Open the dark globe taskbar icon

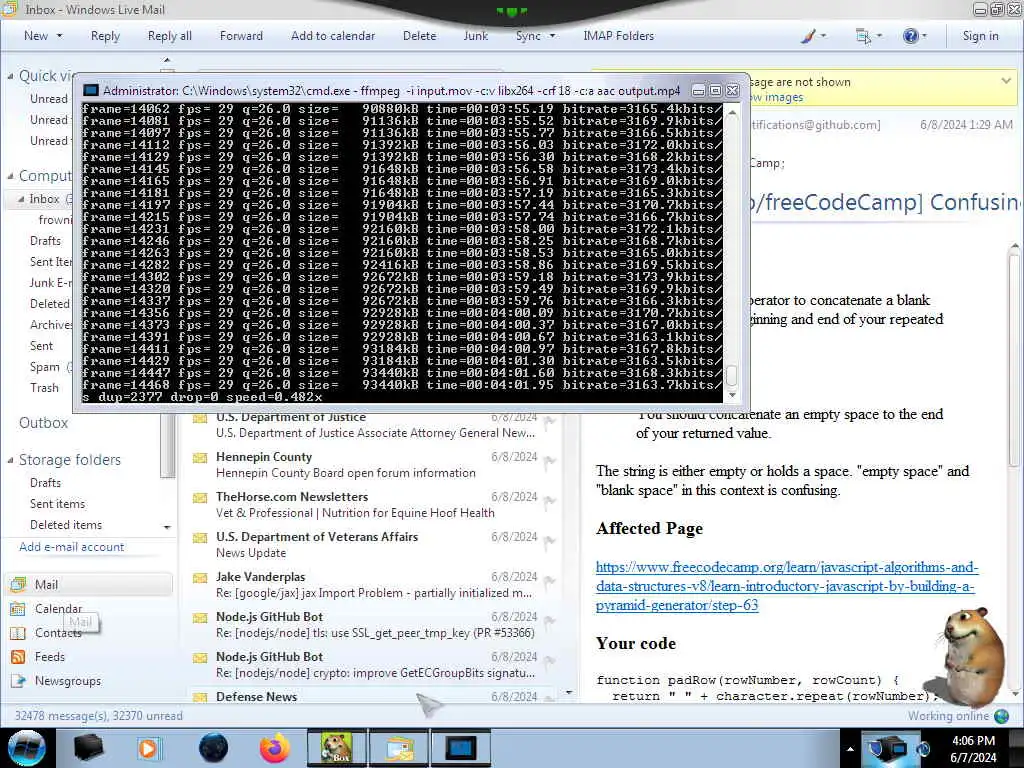click(x=214, y=748)
